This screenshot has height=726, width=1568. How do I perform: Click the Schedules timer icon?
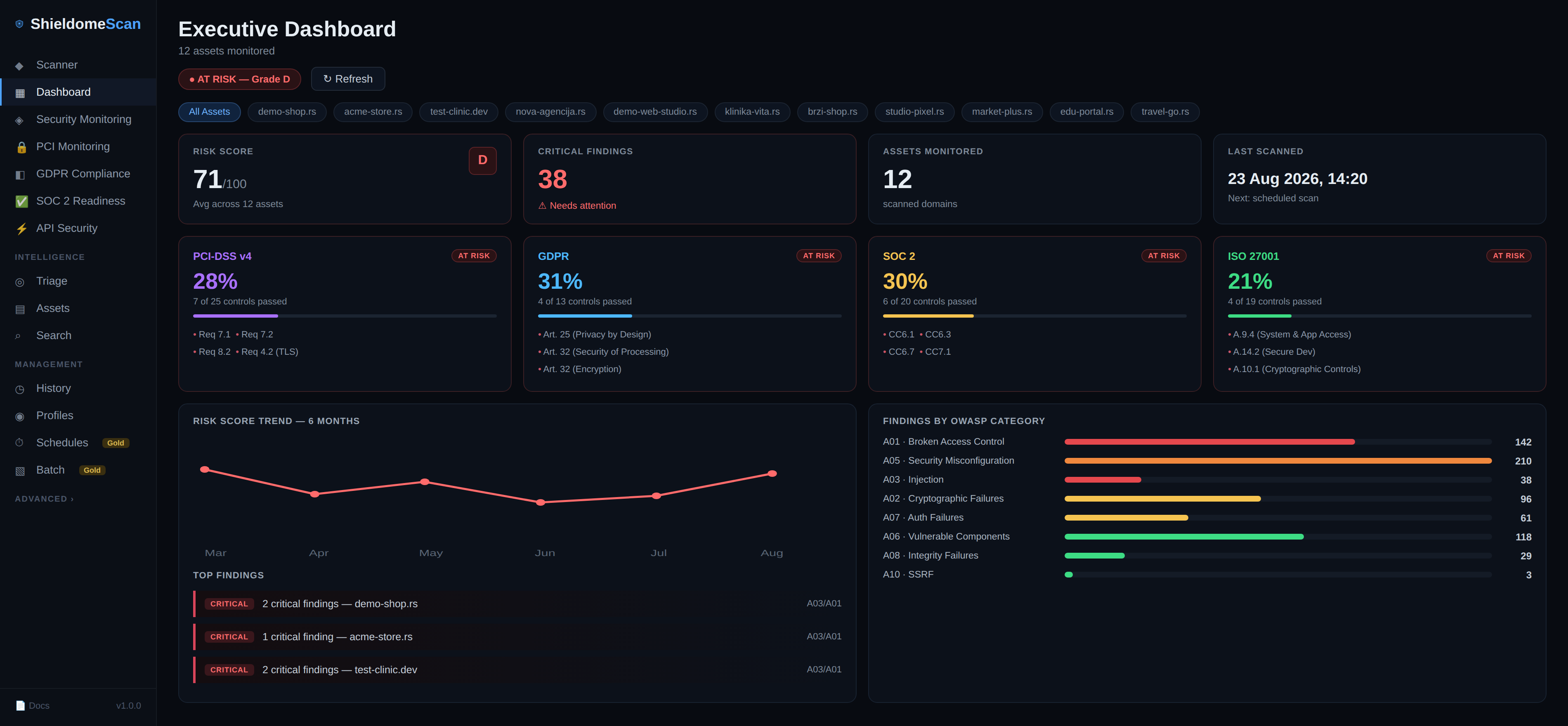pyautogui.click(x=19, y=443)
